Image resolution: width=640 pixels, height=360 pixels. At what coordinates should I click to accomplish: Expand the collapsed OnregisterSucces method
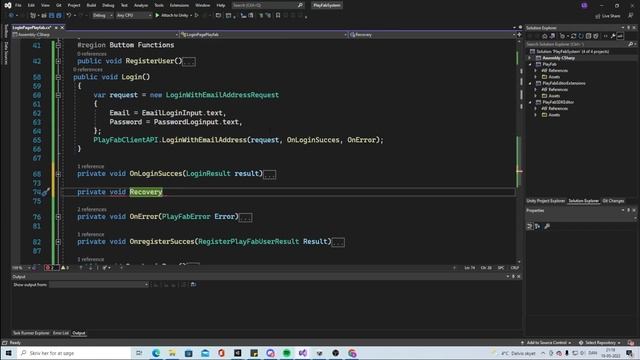point(58,242)
